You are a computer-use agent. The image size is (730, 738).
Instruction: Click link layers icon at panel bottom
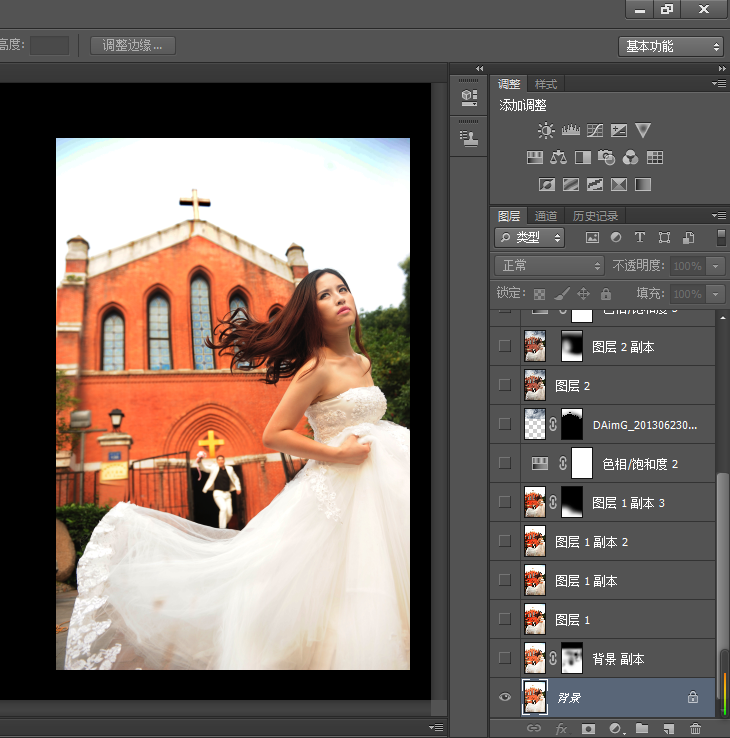(534, 728)
